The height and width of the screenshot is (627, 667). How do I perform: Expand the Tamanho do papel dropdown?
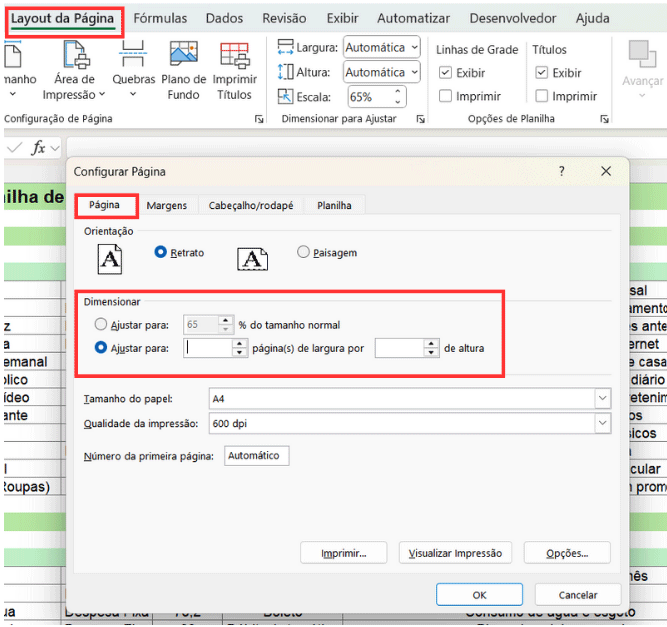coord(601,398)
